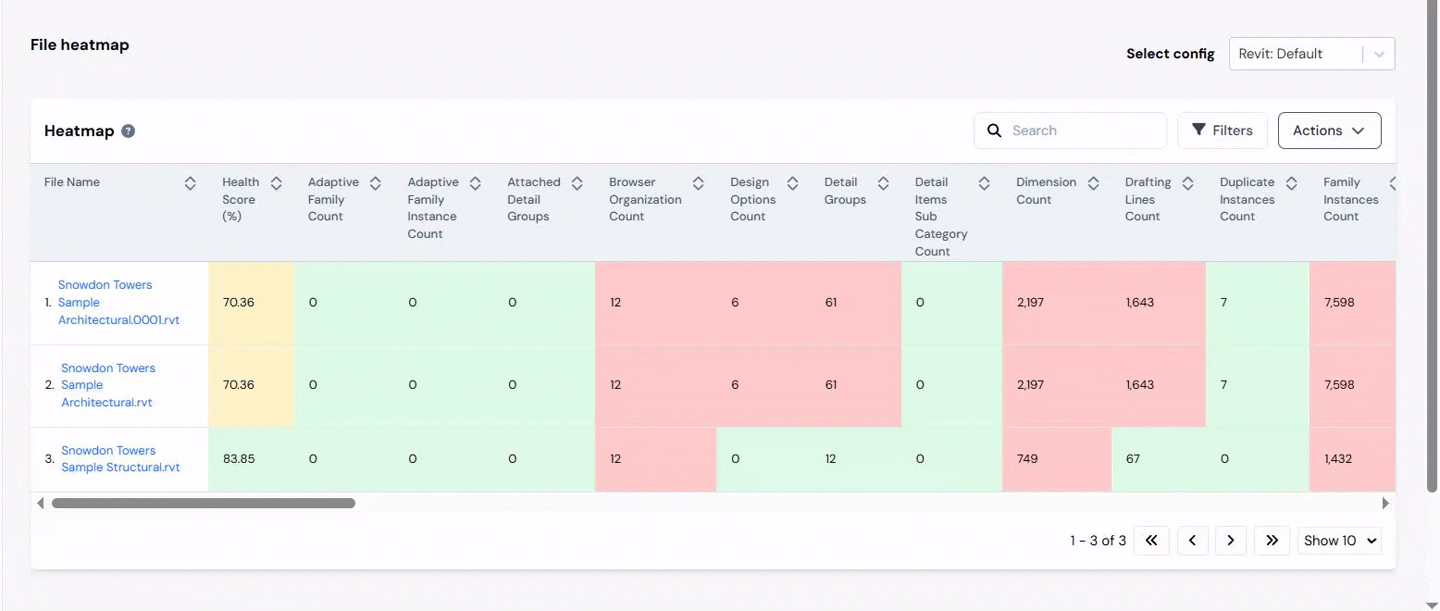The width and height of the screenshot is (1440, 611).
Task: Go to next page arrow
Action: pyautogui.click(x=1230, y=540)
